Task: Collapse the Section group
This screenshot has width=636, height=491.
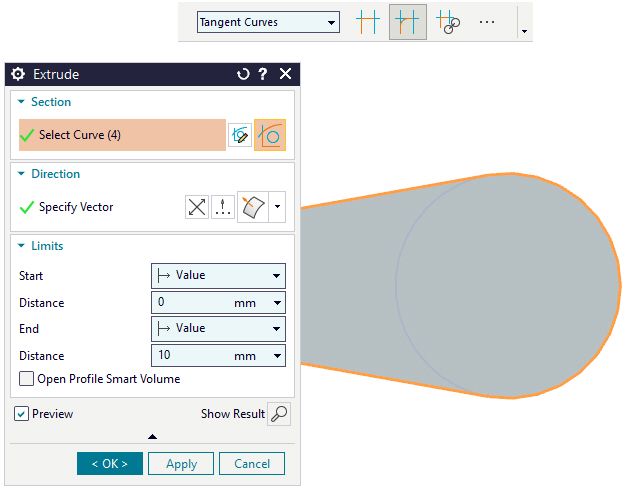Action: [x=21, y=102]
